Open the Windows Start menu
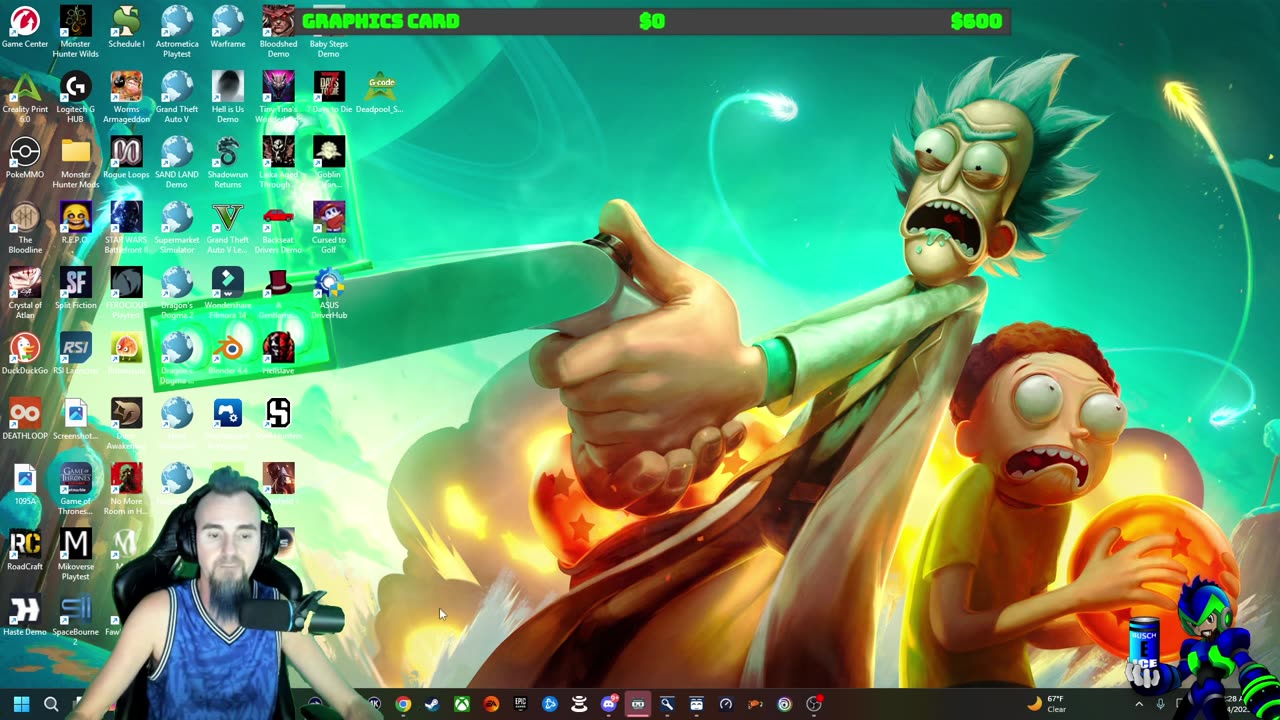The width and height of the screenshot is (1280, 720). coord(21,704)
